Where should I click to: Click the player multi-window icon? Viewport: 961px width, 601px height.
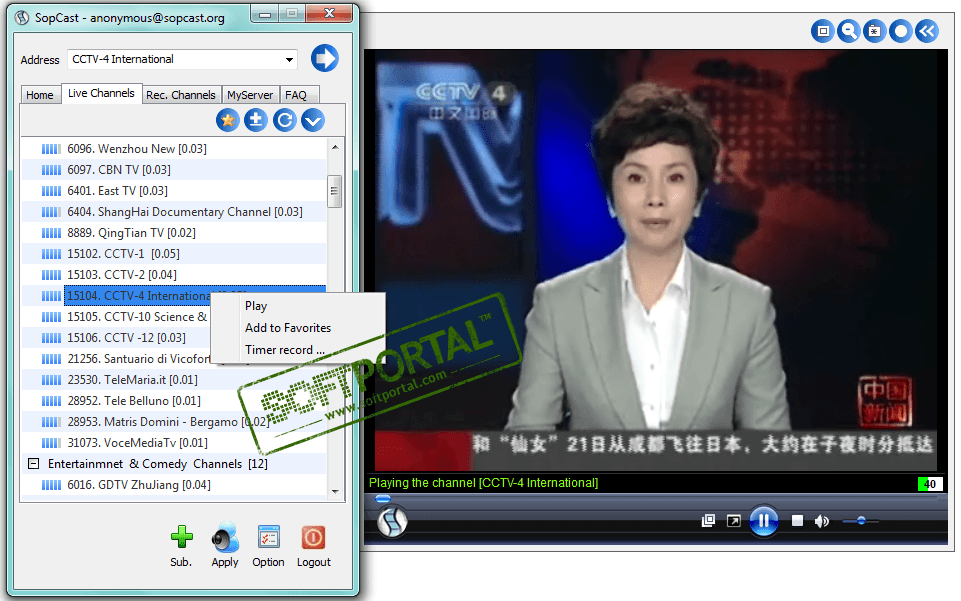coord(708,521)
